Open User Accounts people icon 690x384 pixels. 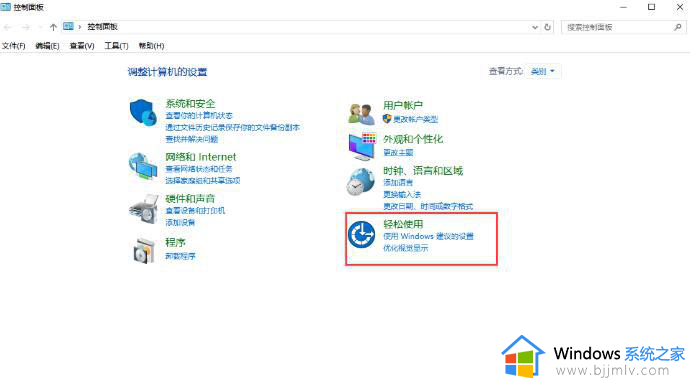coord(361,114)
